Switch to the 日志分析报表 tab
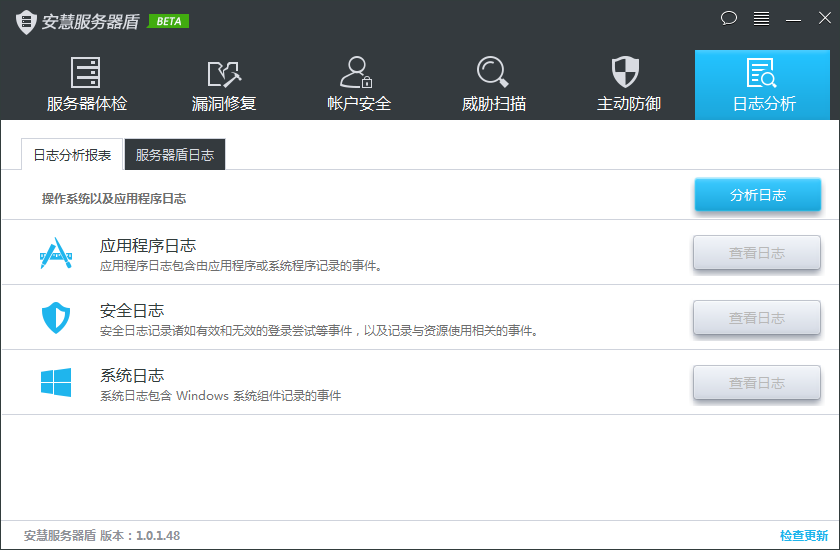This screenshot has width=840, height=550. 72,155
